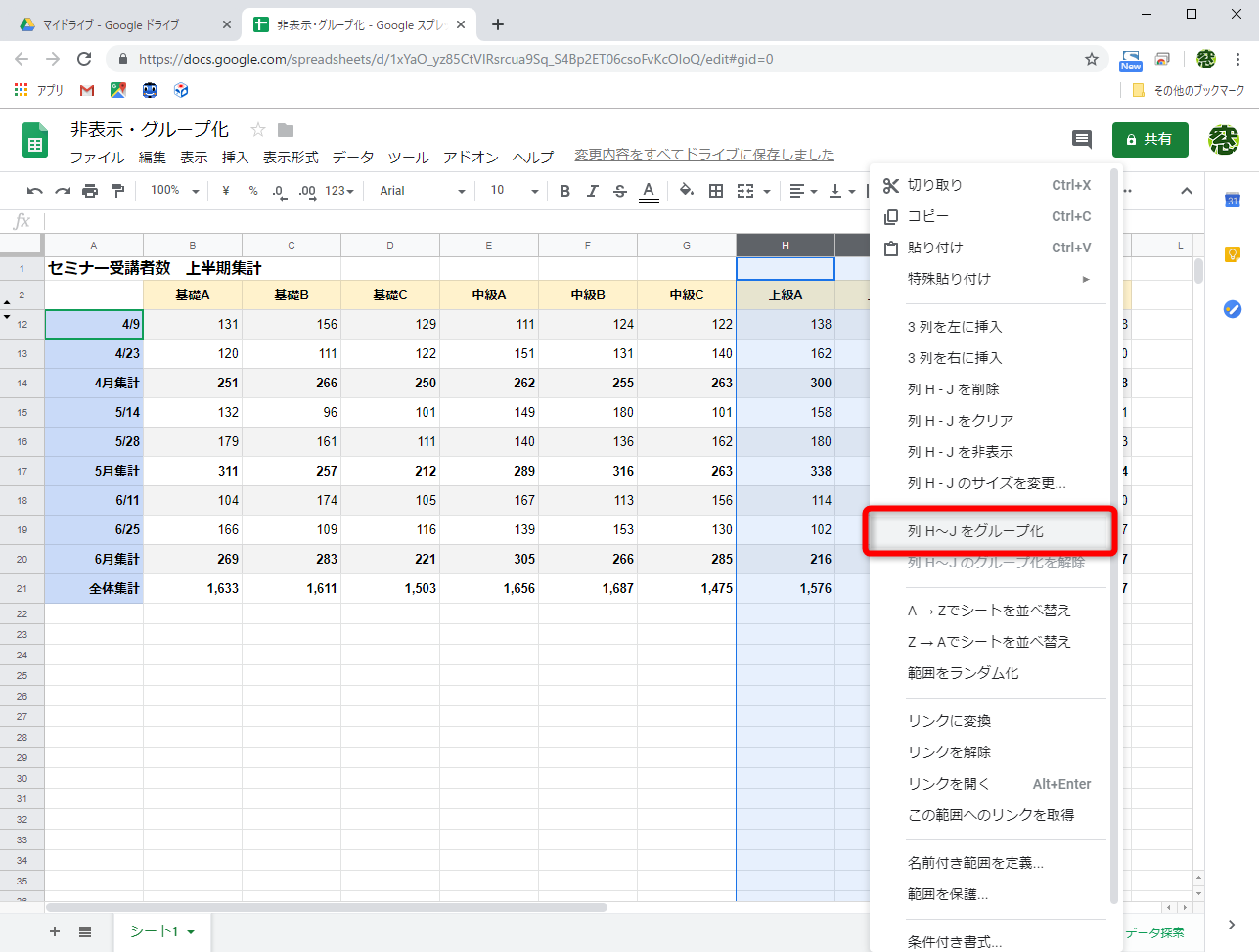1259x952 pixels.
Task: Open Google Calendar from the side panel
Action: tap(1232, 201)
